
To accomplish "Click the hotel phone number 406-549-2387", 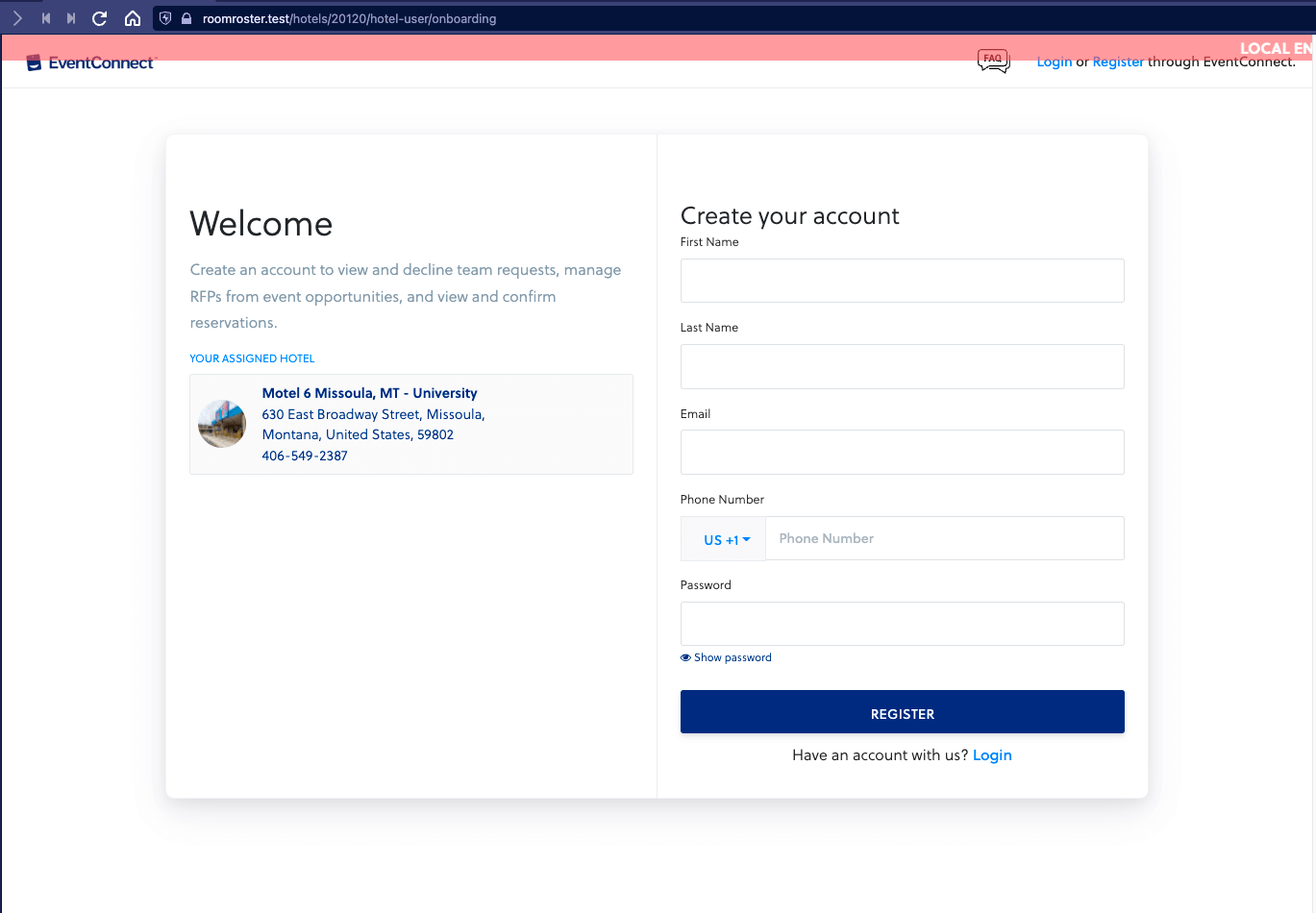I will point(305,456).
